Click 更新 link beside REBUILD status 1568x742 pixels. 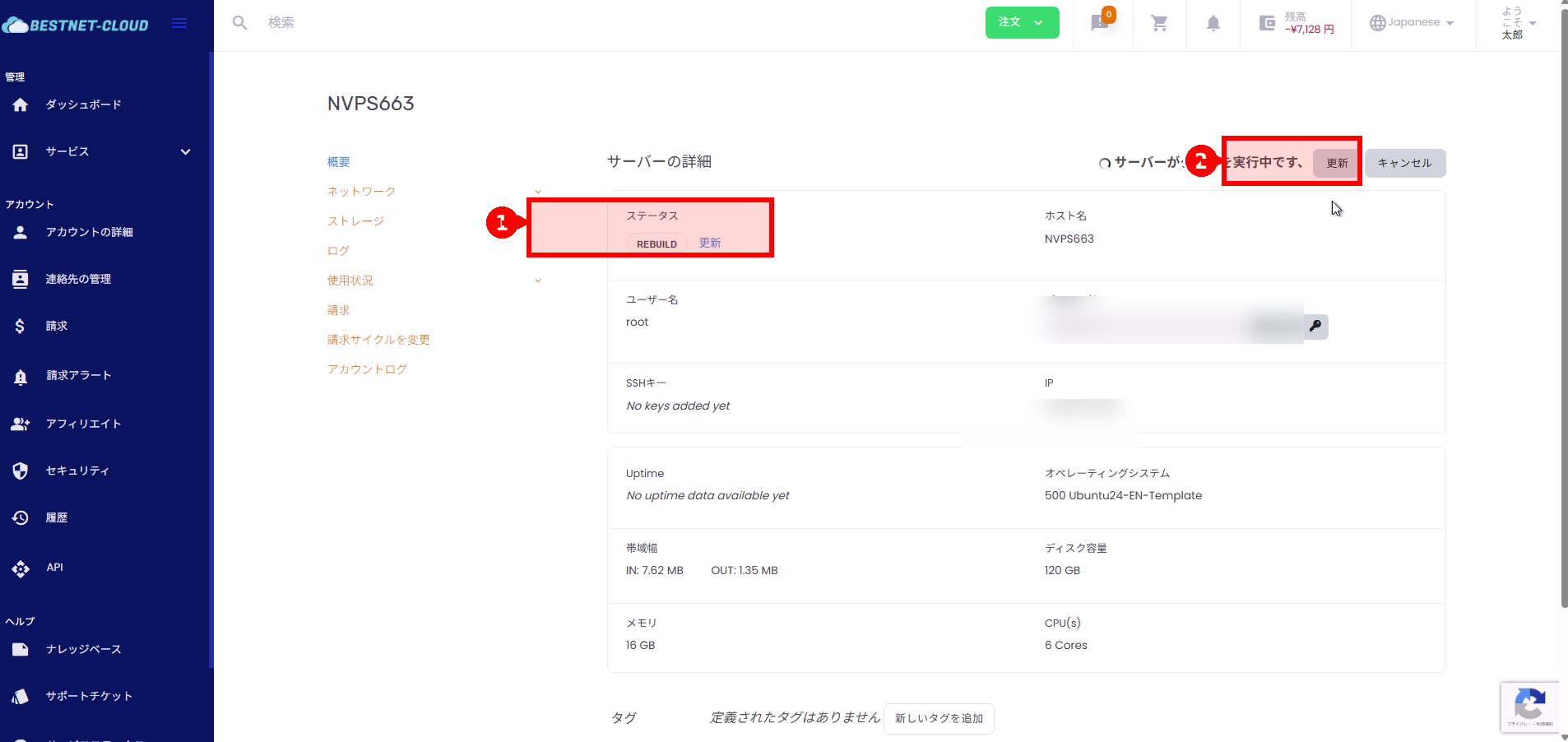[x=710, y=243]
